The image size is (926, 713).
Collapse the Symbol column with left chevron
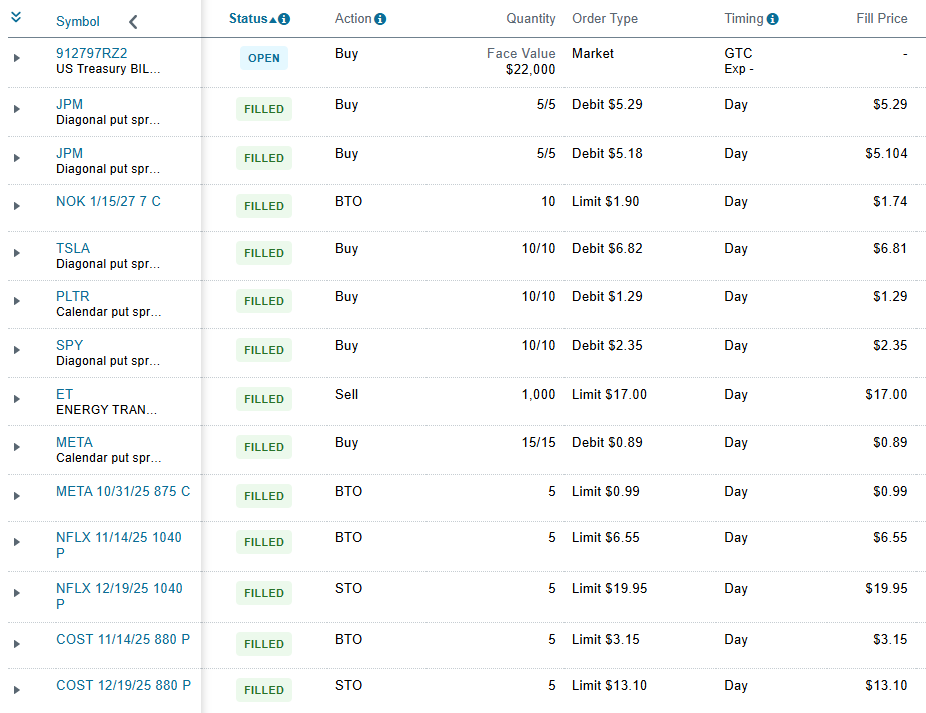[x=133, y=22]
